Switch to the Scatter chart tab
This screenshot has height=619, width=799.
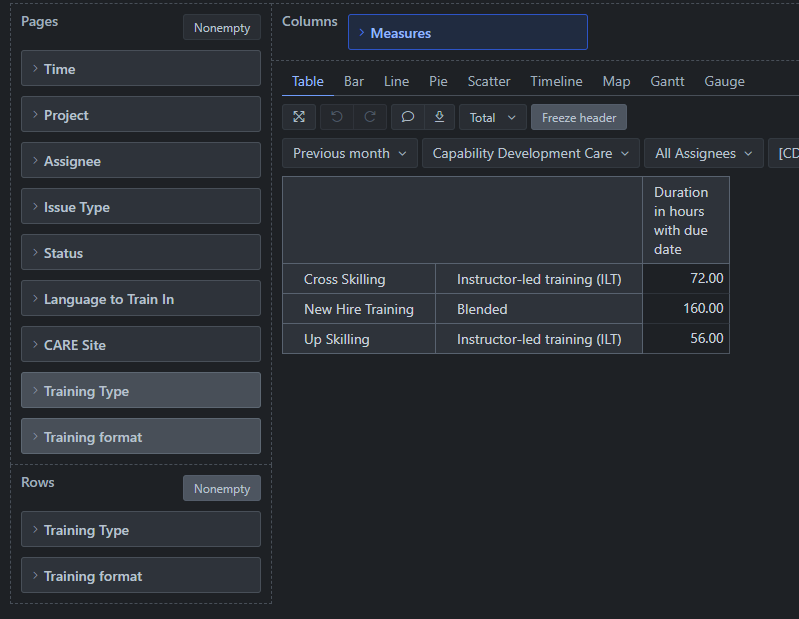click(489, 82)
